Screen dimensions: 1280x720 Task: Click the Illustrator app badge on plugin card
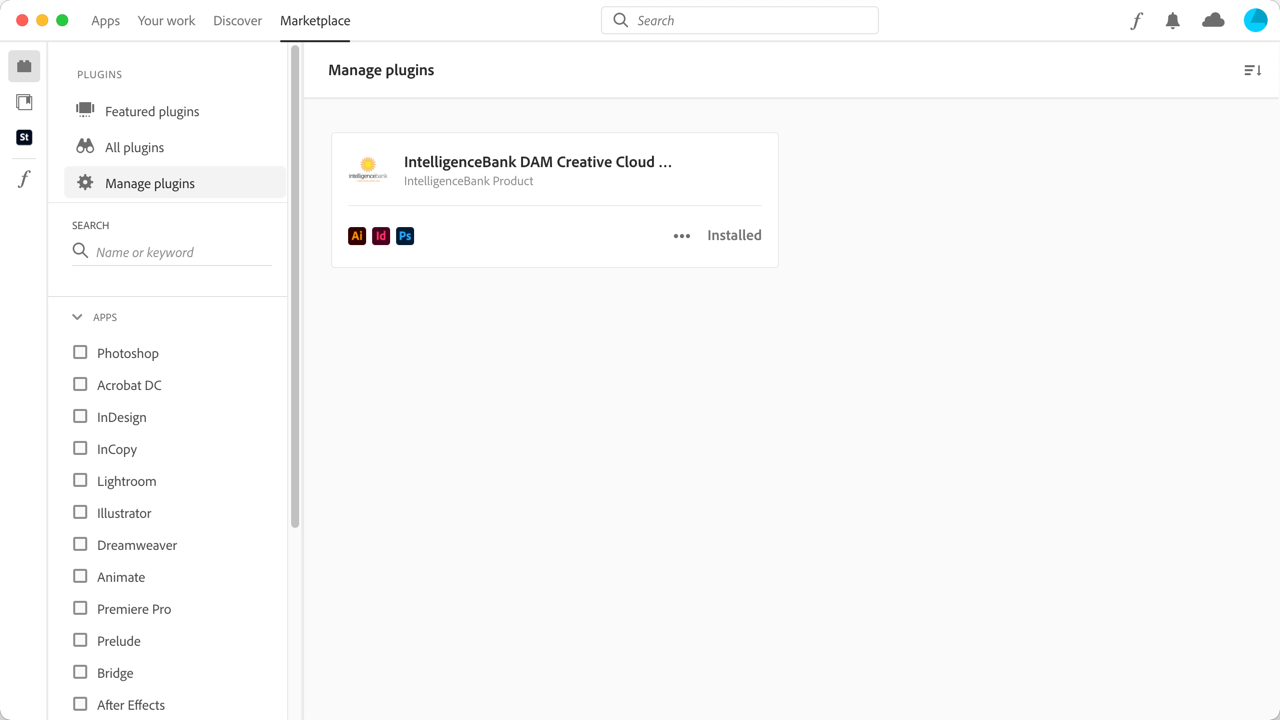(357, 236)
